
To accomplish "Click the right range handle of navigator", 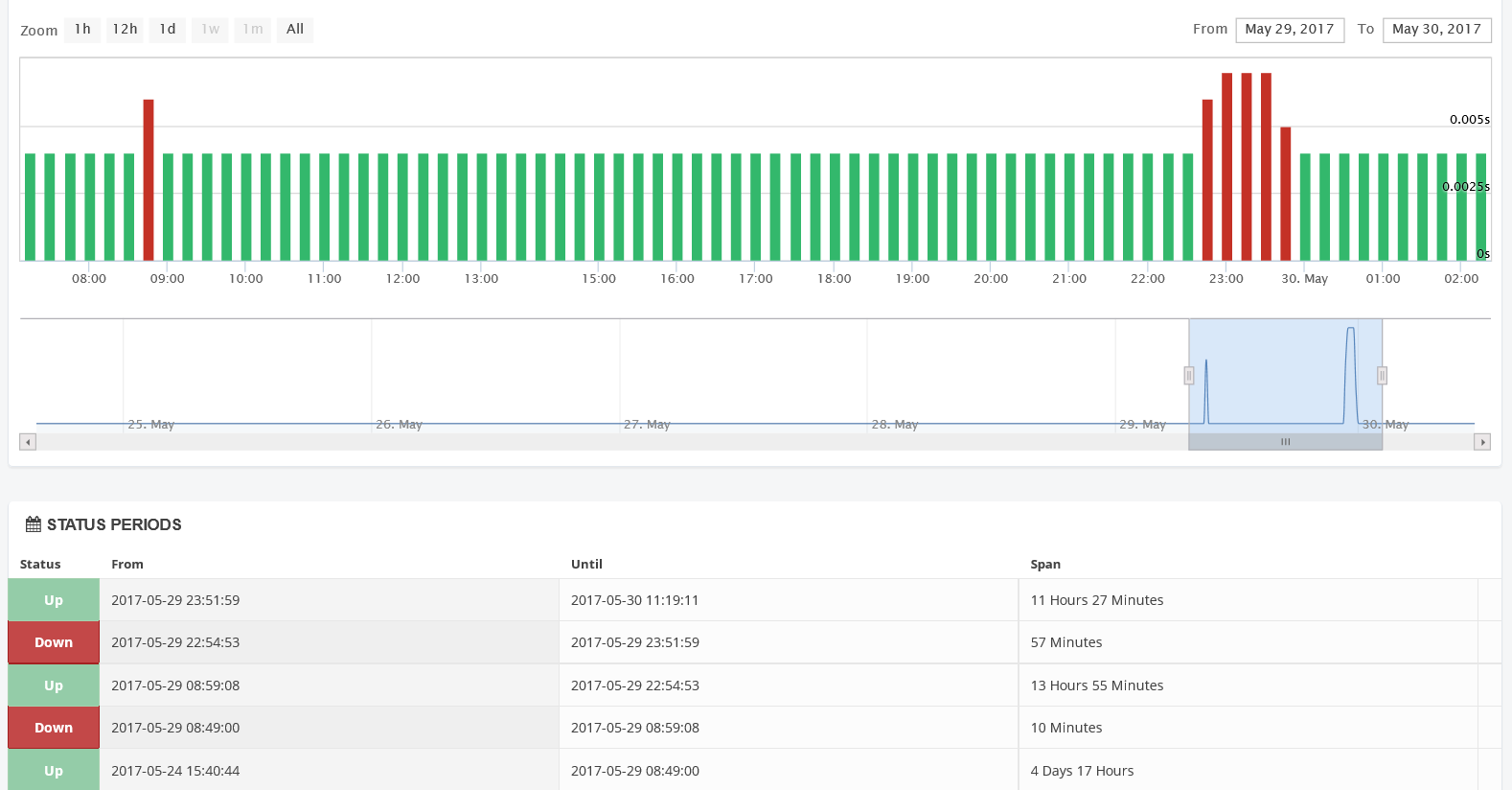I will click(1382, 376).
